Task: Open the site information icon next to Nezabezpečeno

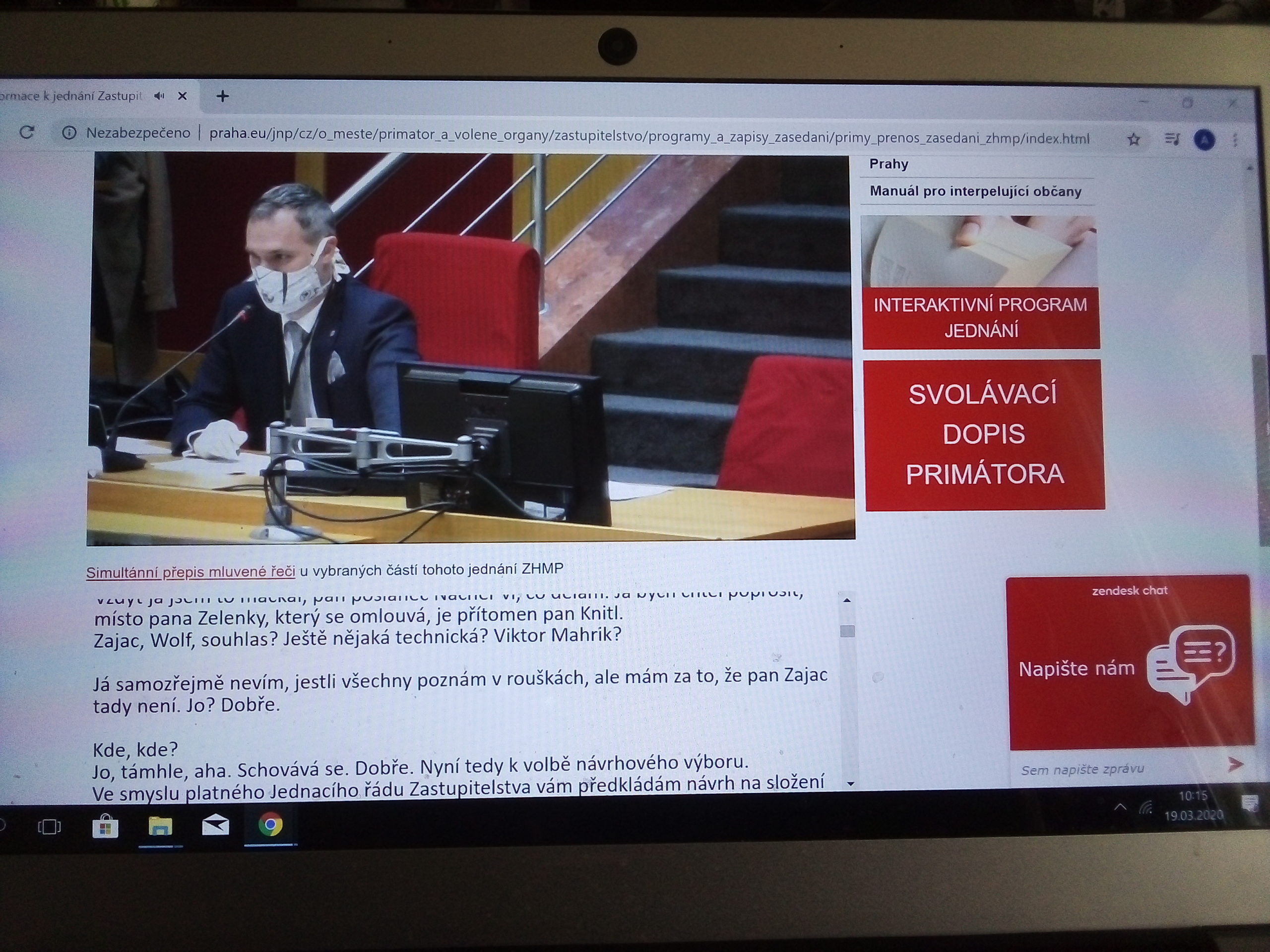Action: coord(69,134)
